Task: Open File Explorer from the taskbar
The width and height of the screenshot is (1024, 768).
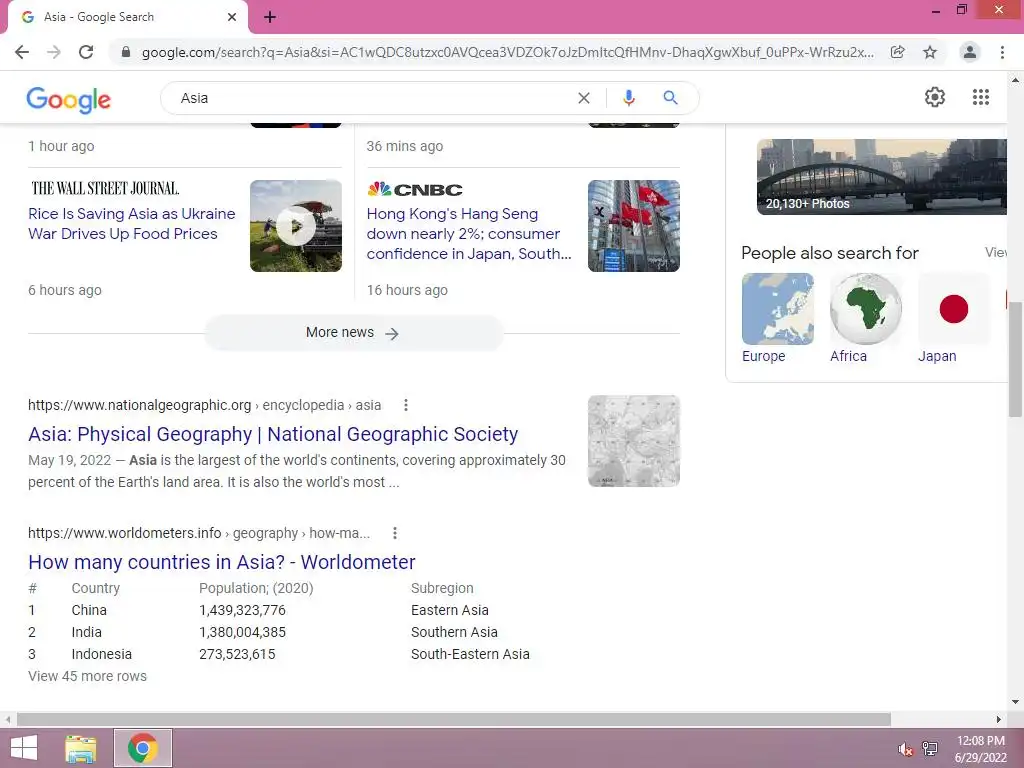Action: tap(80, 748)
